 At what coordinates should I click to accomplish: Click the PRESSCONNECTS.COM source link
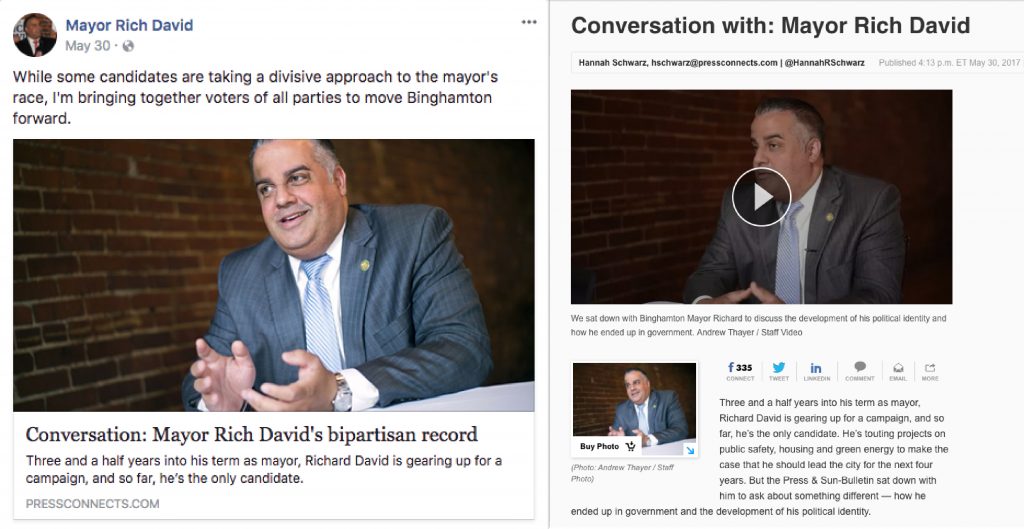92,504
